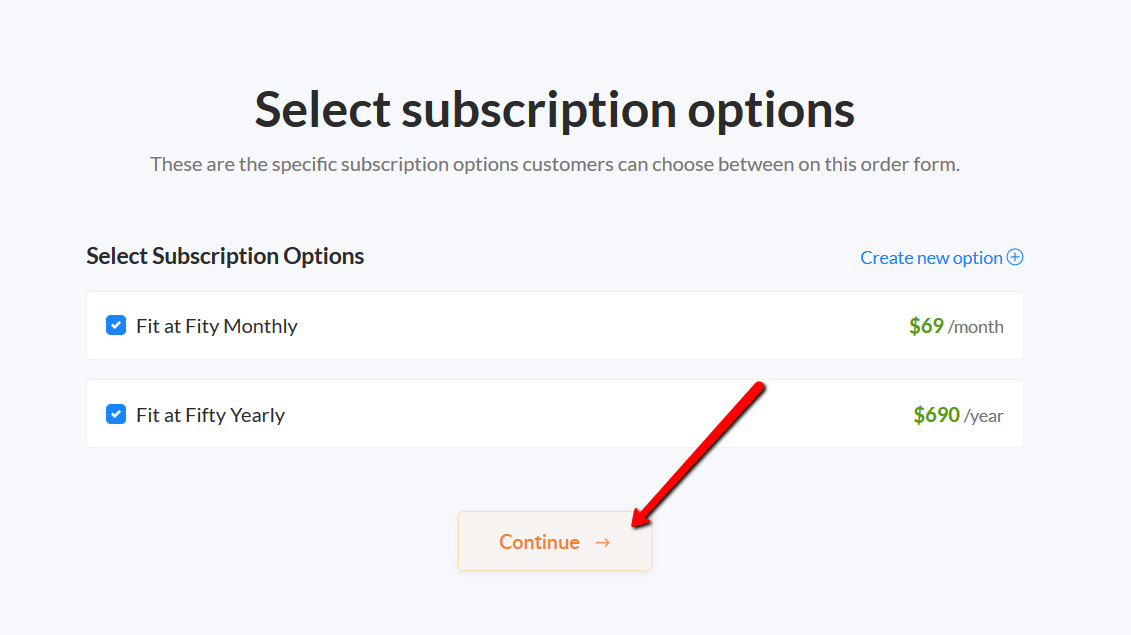Click the Continue button label
The width and height of the screenshot is (1131, 635).
click(540, 542)
